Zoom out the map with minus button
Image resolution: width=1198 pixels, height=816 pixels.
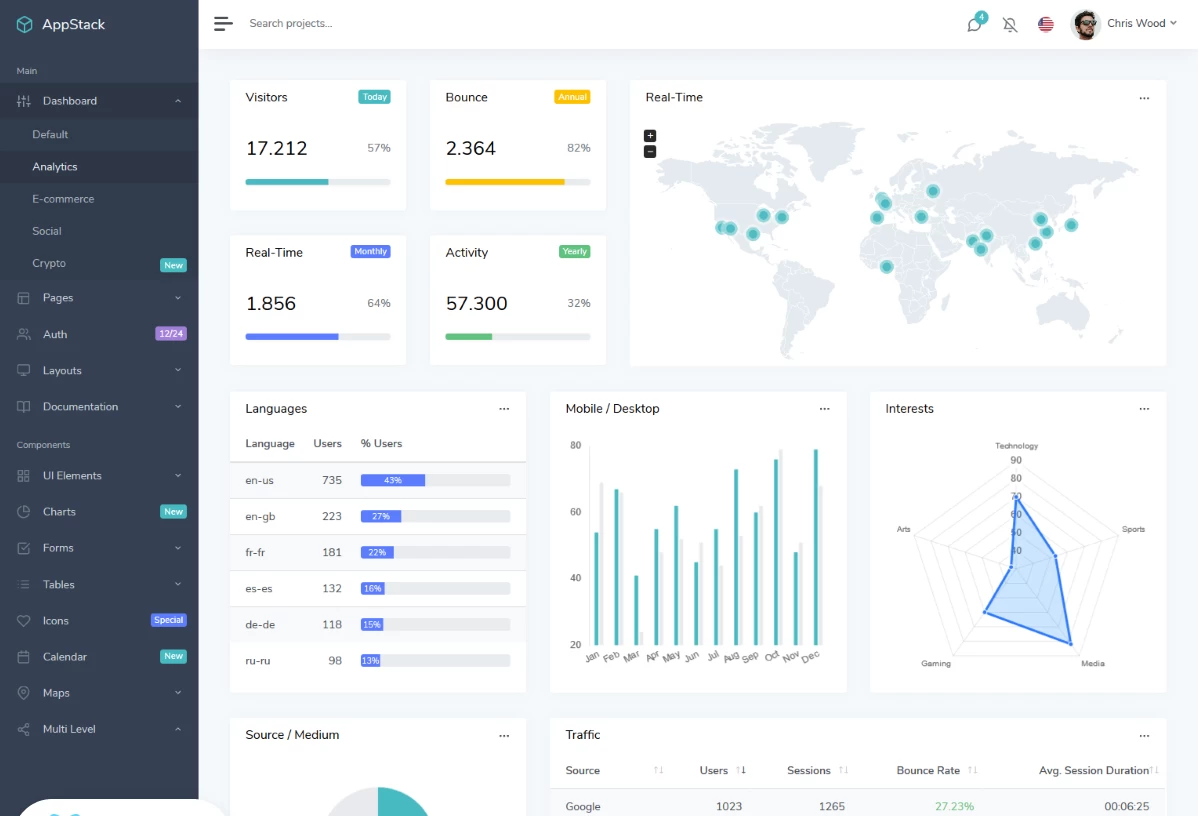click(650, 151)
